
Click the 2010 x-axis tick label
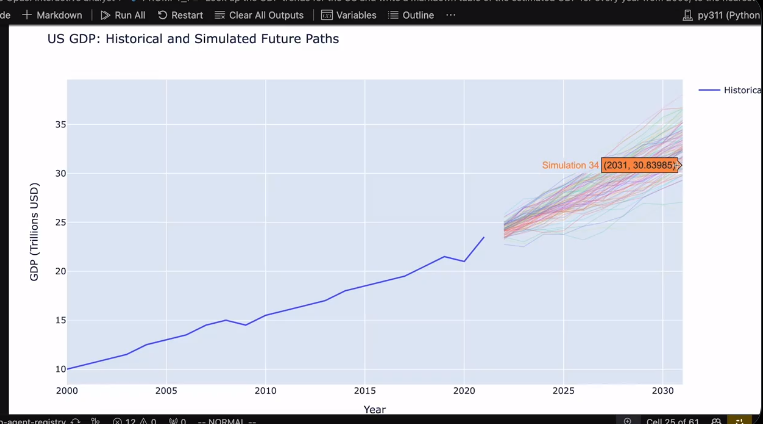[x=266, y=390]
